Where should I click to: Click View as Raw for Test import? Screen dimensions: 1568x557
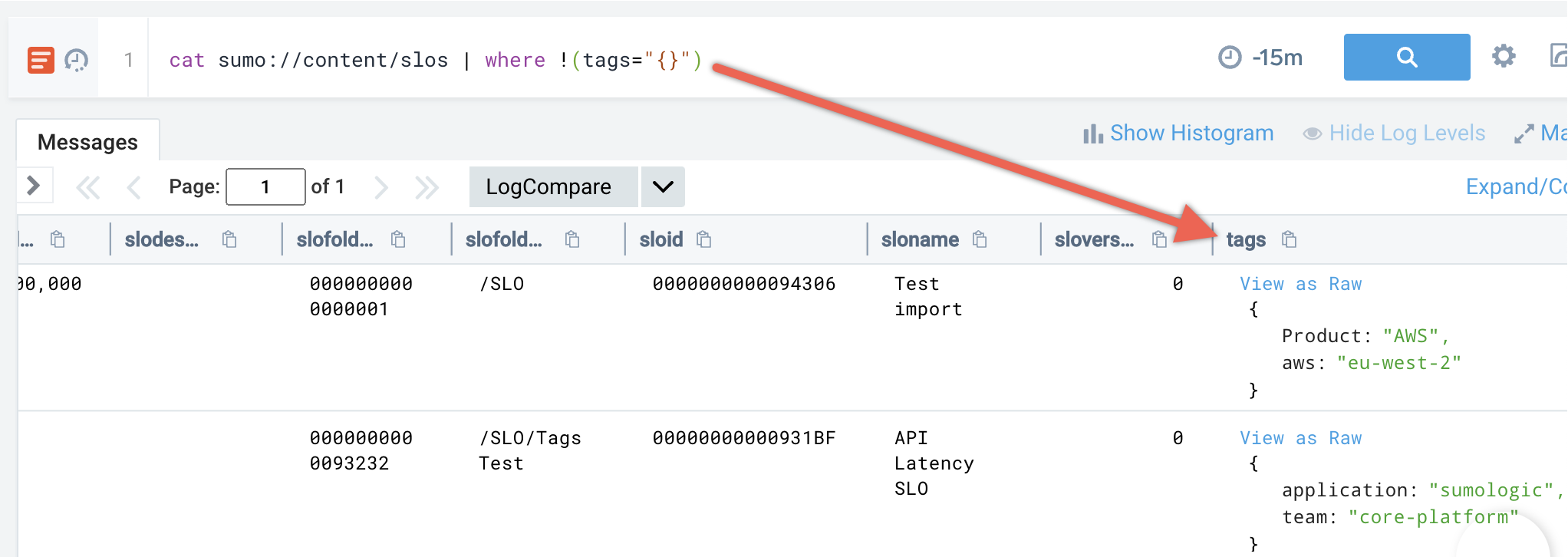[1300, 284]
